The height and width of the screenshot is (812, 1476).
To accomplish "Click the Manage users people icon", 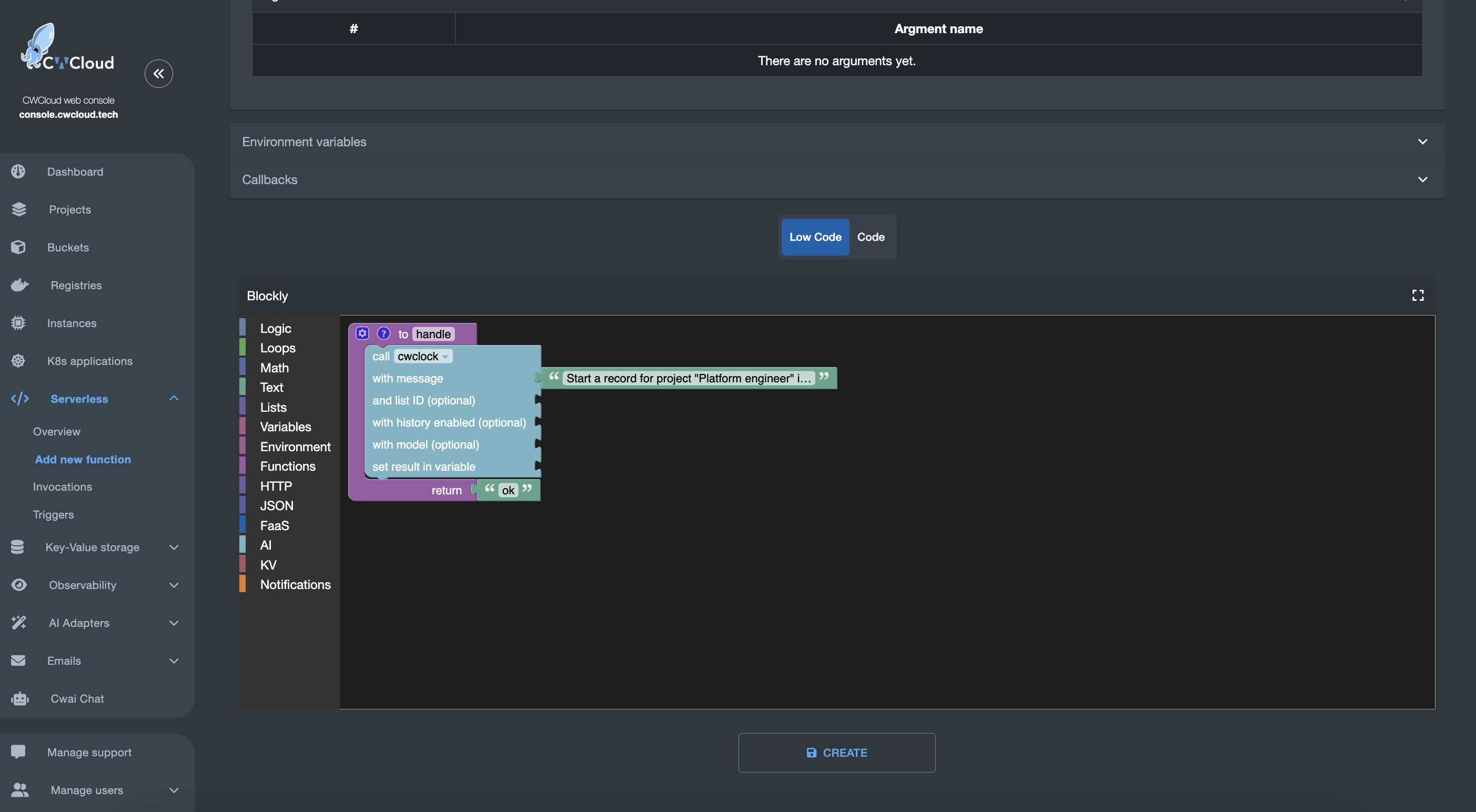I will pyautogui.click(x=19, y=790).
